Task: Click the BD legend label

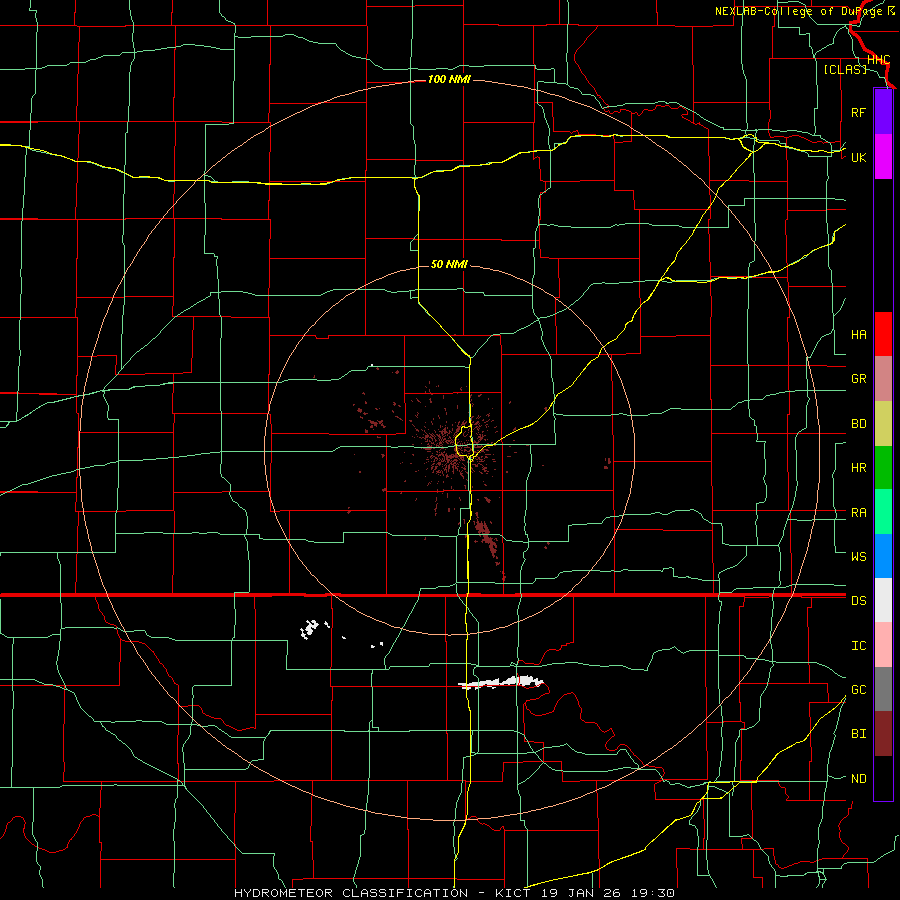Action: (858, 424)
